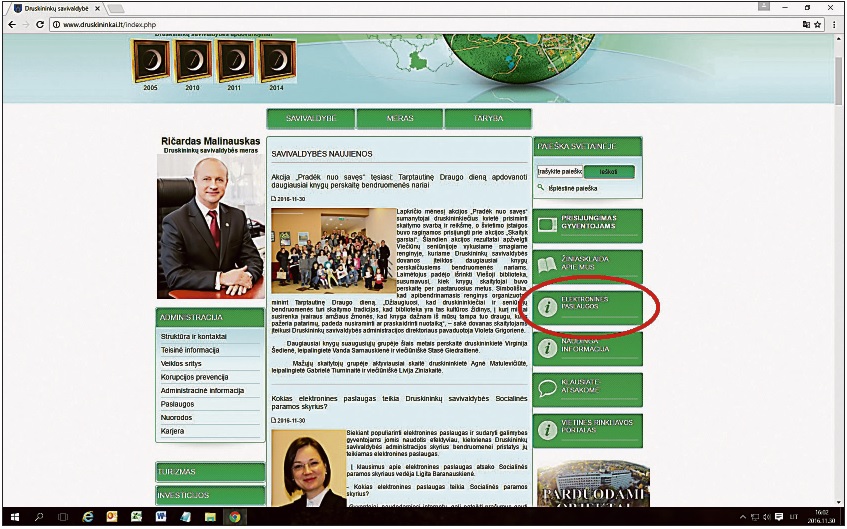Screen dimensions: 847x529
Task: Open the Parduodami objektai banner image
Action: click(x=593, y=483)
